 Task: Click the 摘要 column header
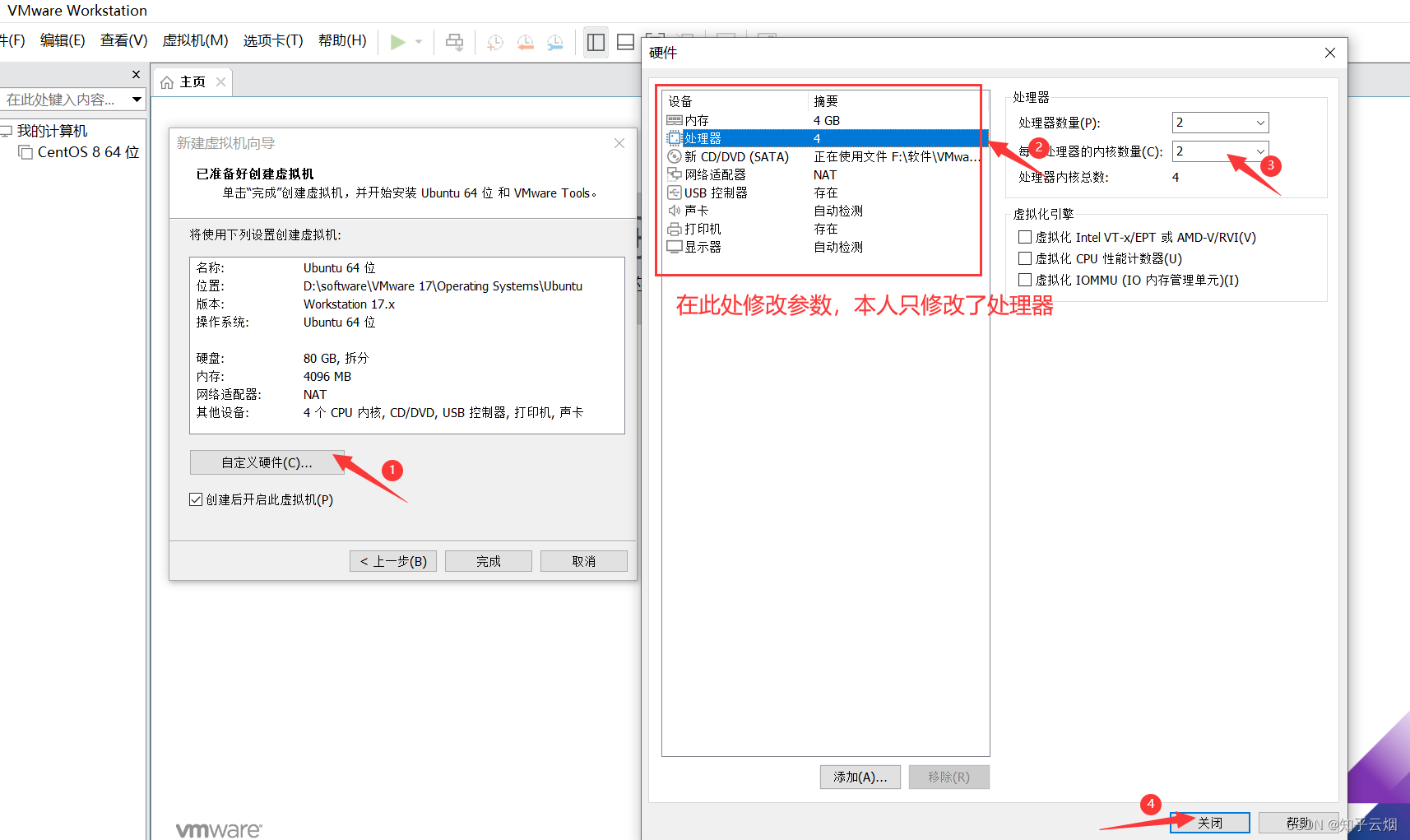pos(897,101)
